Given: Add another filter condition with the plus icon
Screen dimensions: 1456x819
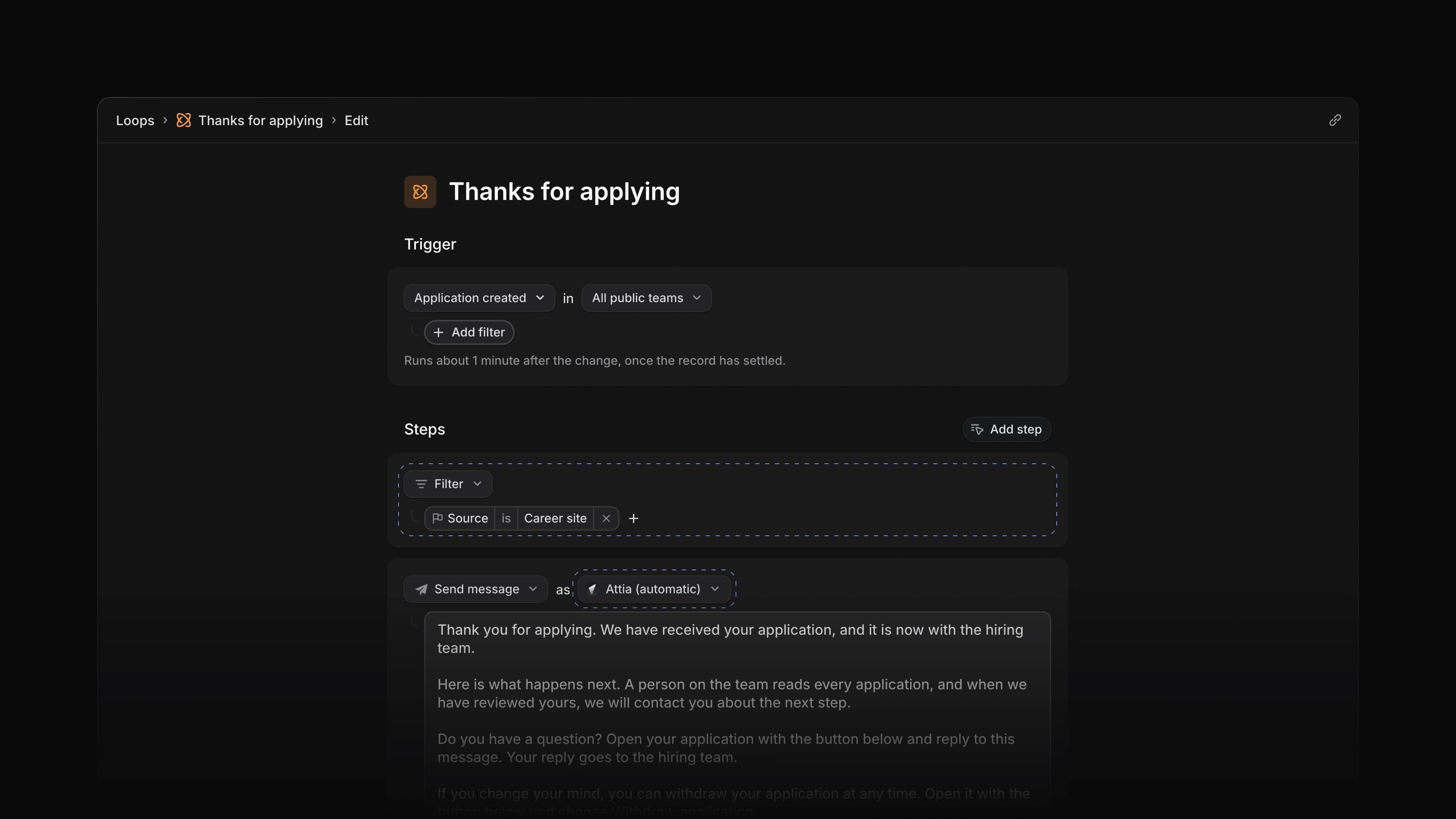Looking at the screenshot, I should 634,518.
